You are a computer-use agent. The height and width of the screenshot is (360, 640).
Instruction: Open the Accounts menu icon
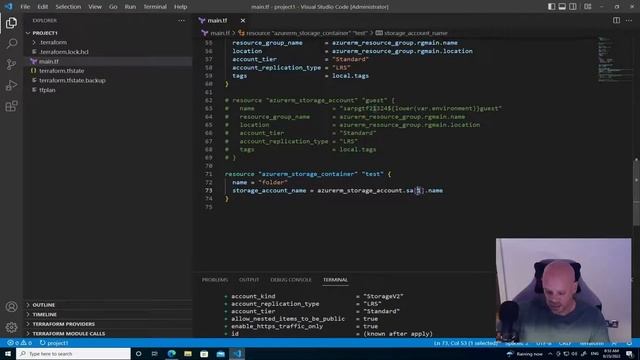pos(11,307)
